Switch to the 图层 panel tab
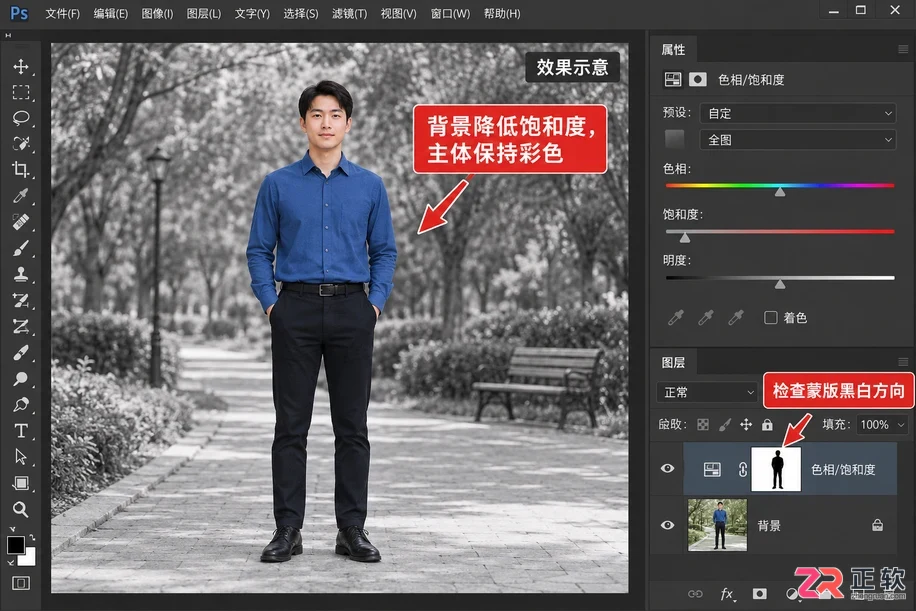Screen dimensions: 916x611 [x=674, y=362]
